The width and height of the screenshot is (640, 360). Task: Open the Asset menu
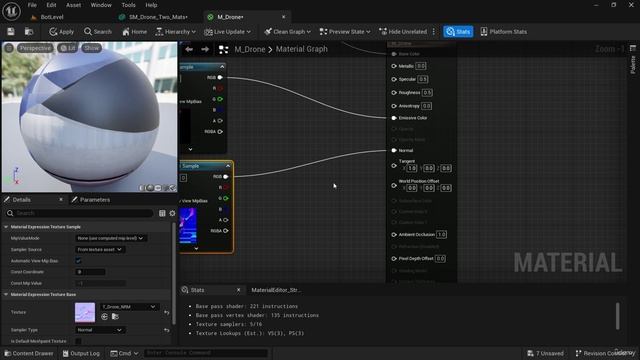(x=73, y=5)
